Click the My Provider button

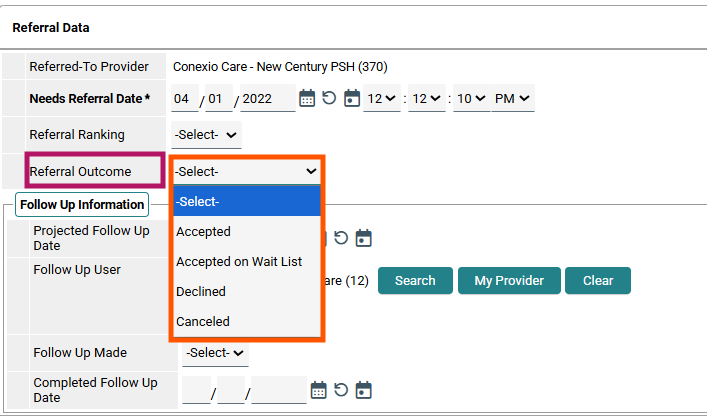coord(509,280)
